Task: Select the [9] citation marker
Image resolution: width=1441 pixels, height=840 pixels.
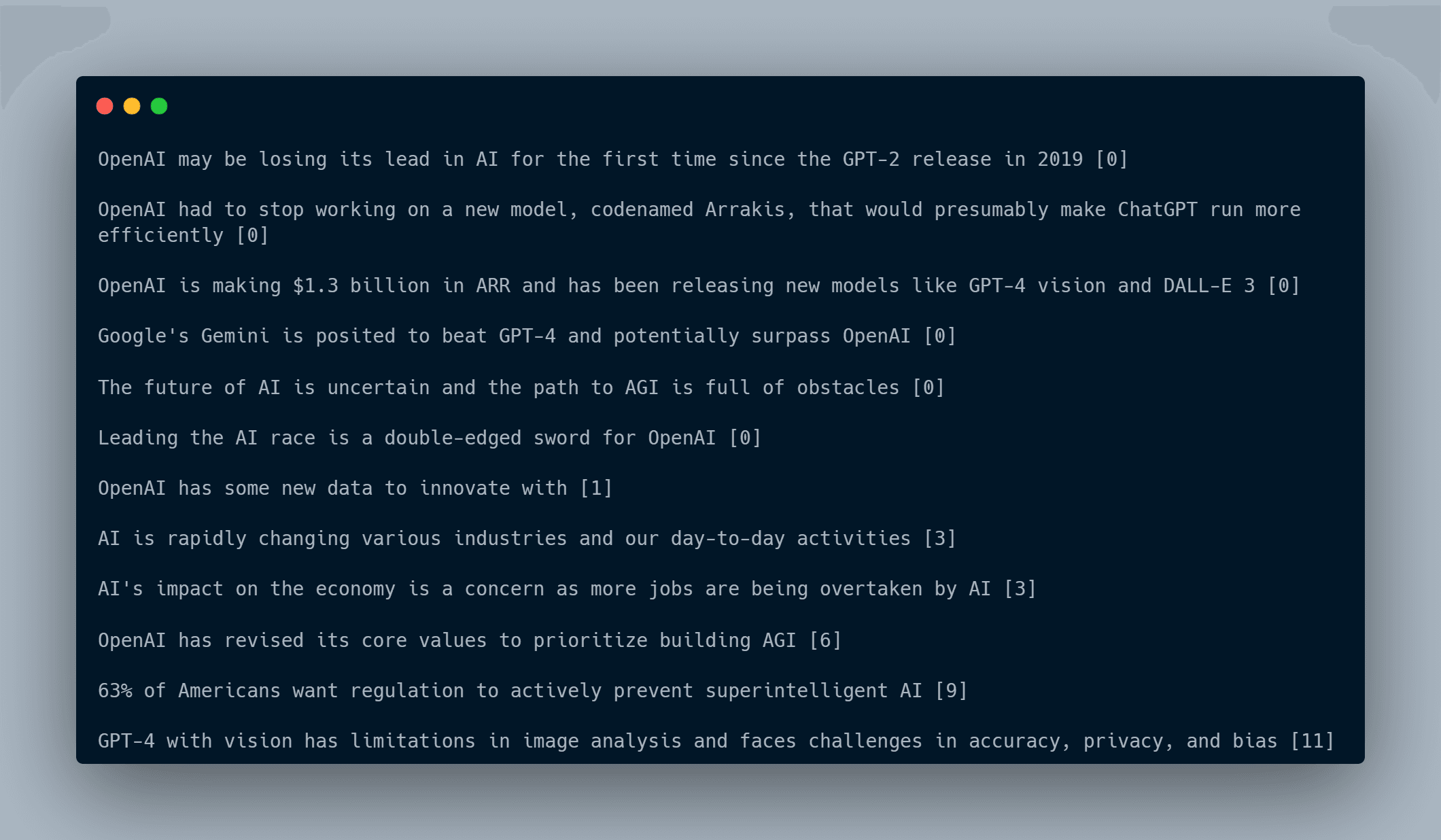Action: pyautogui.click(x=951, y=690)
